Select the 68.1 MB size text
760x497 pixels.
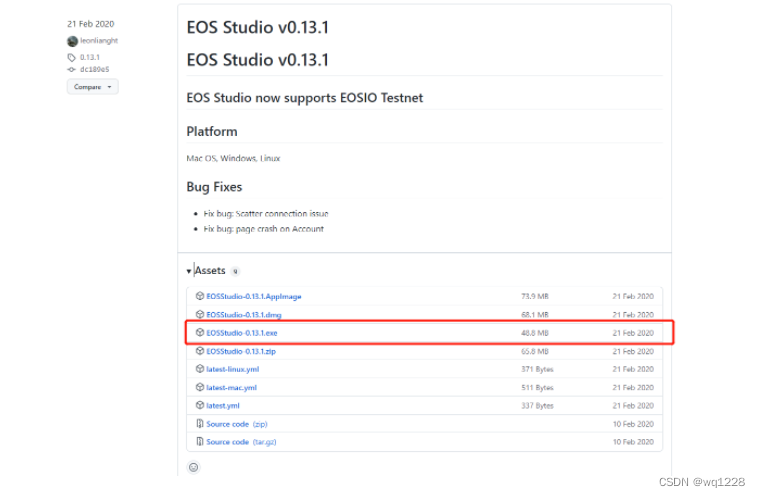click(535, 315)
